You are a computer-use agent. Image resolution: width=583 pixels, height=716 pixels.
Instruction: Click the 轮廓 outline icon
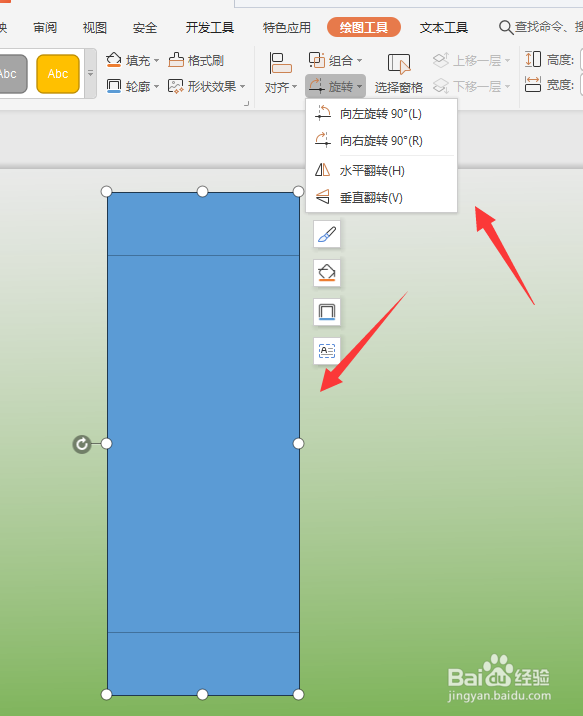114,86
